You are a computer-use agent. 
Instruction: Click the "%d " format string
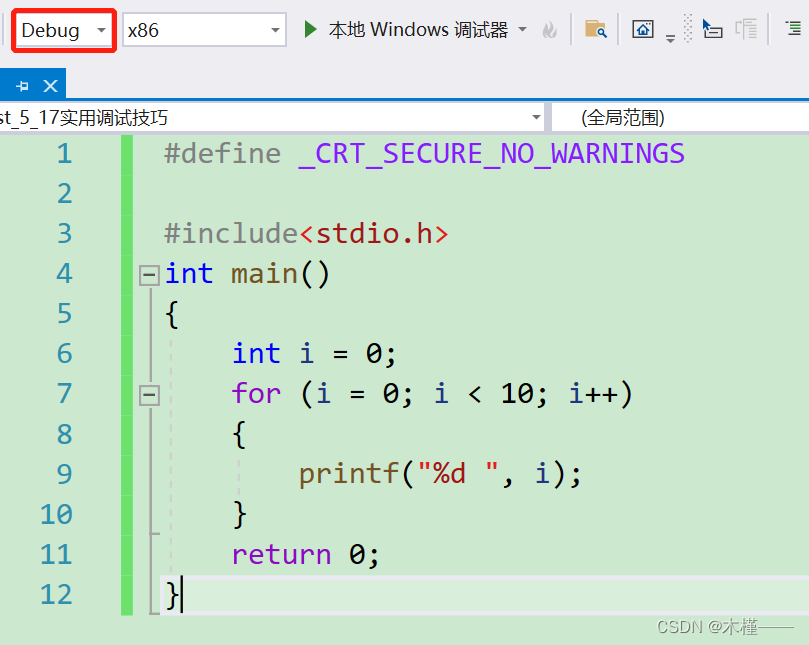click(x=458, y=473)
